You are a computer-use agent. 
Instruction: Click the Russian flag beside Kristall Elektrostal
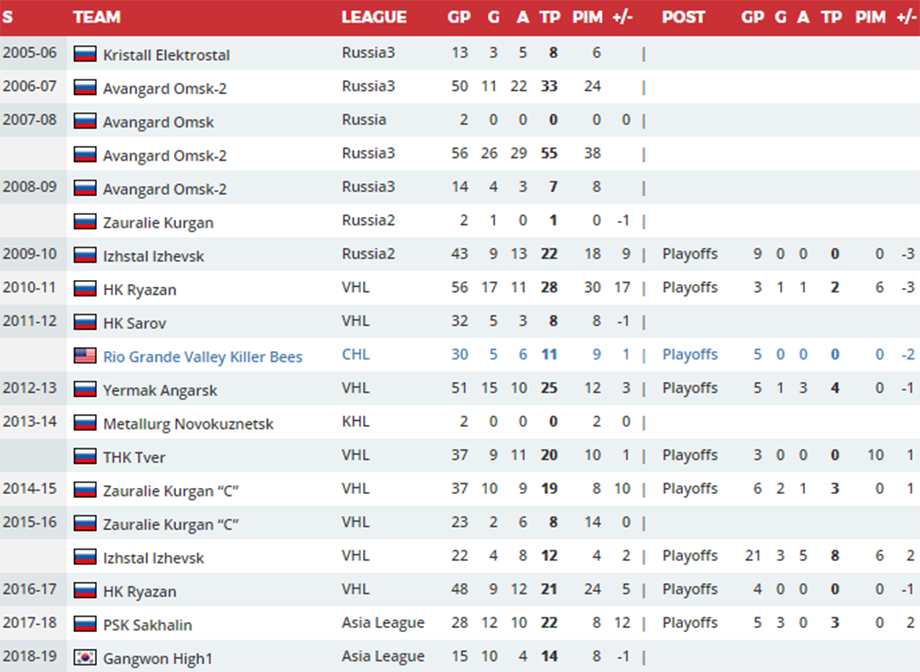pos(85,54)
